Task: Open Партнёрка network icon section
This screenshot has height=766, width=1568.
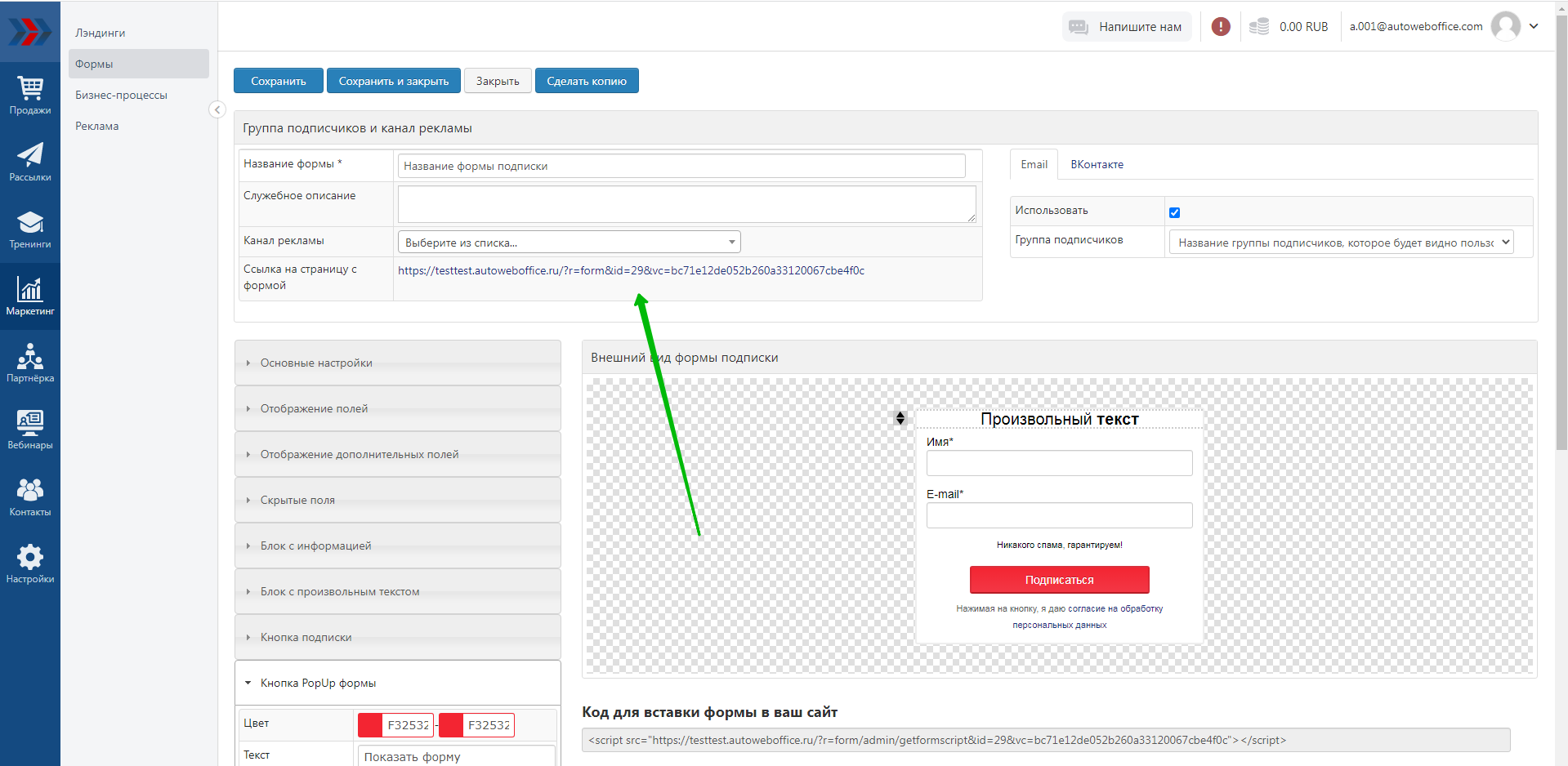Action: (30, 363)
